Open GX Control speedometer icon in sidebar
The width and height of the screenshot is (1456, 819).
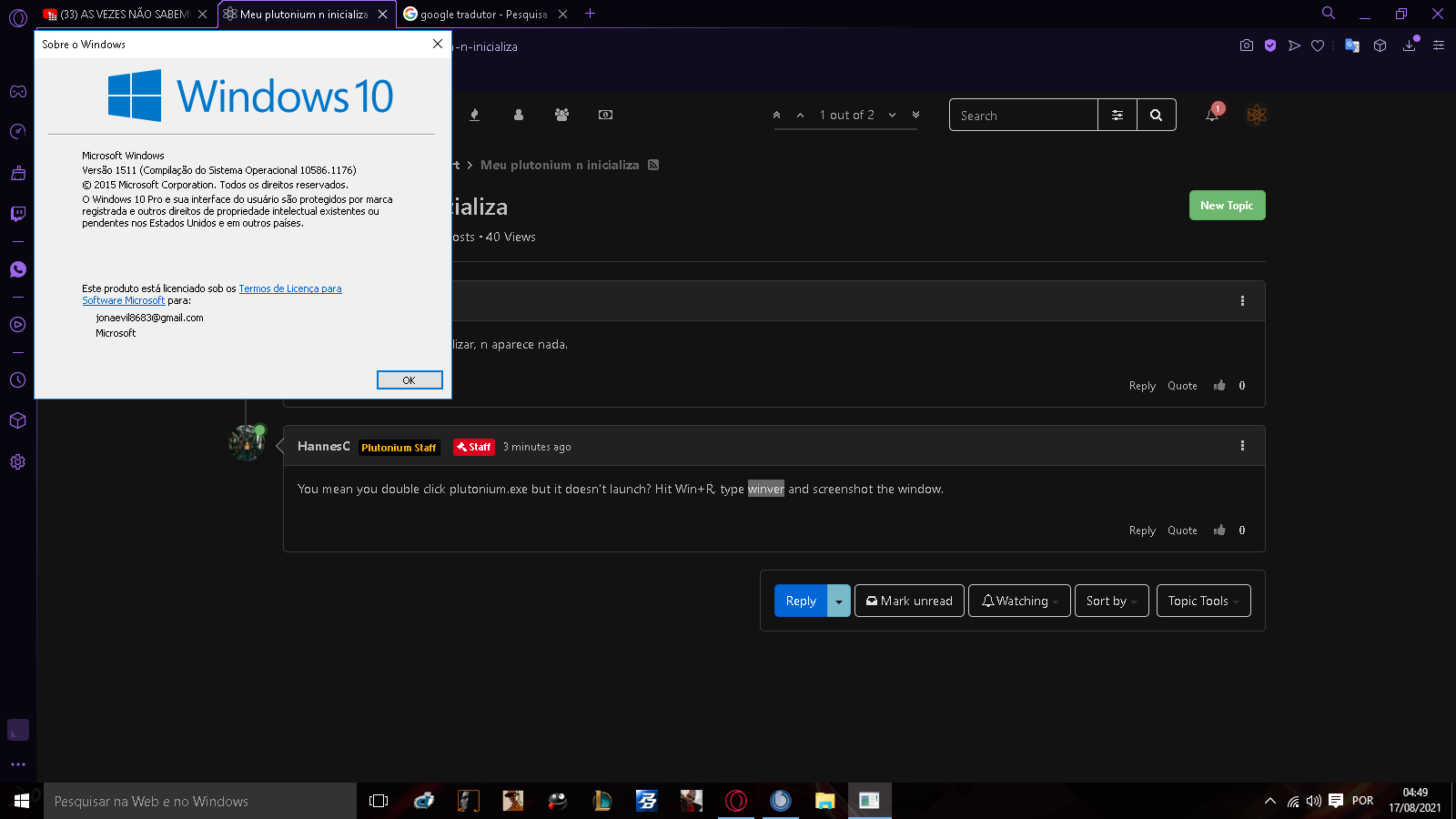[18, 132]
